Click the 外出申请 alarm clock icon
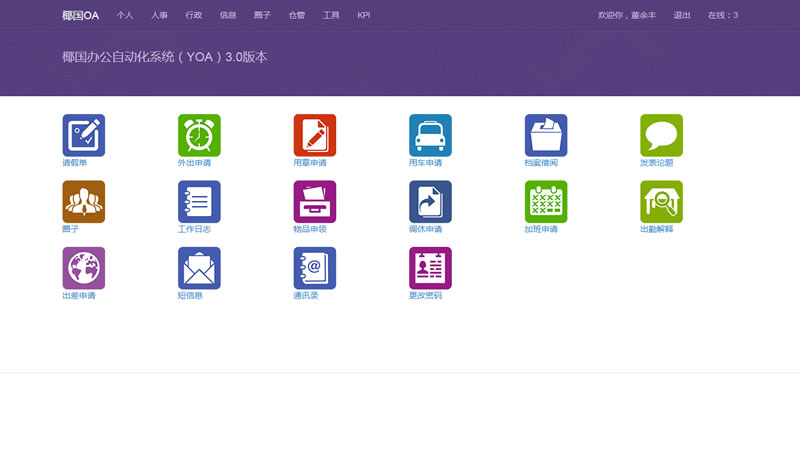Screen dimensions: 800x469 (199, 135)
